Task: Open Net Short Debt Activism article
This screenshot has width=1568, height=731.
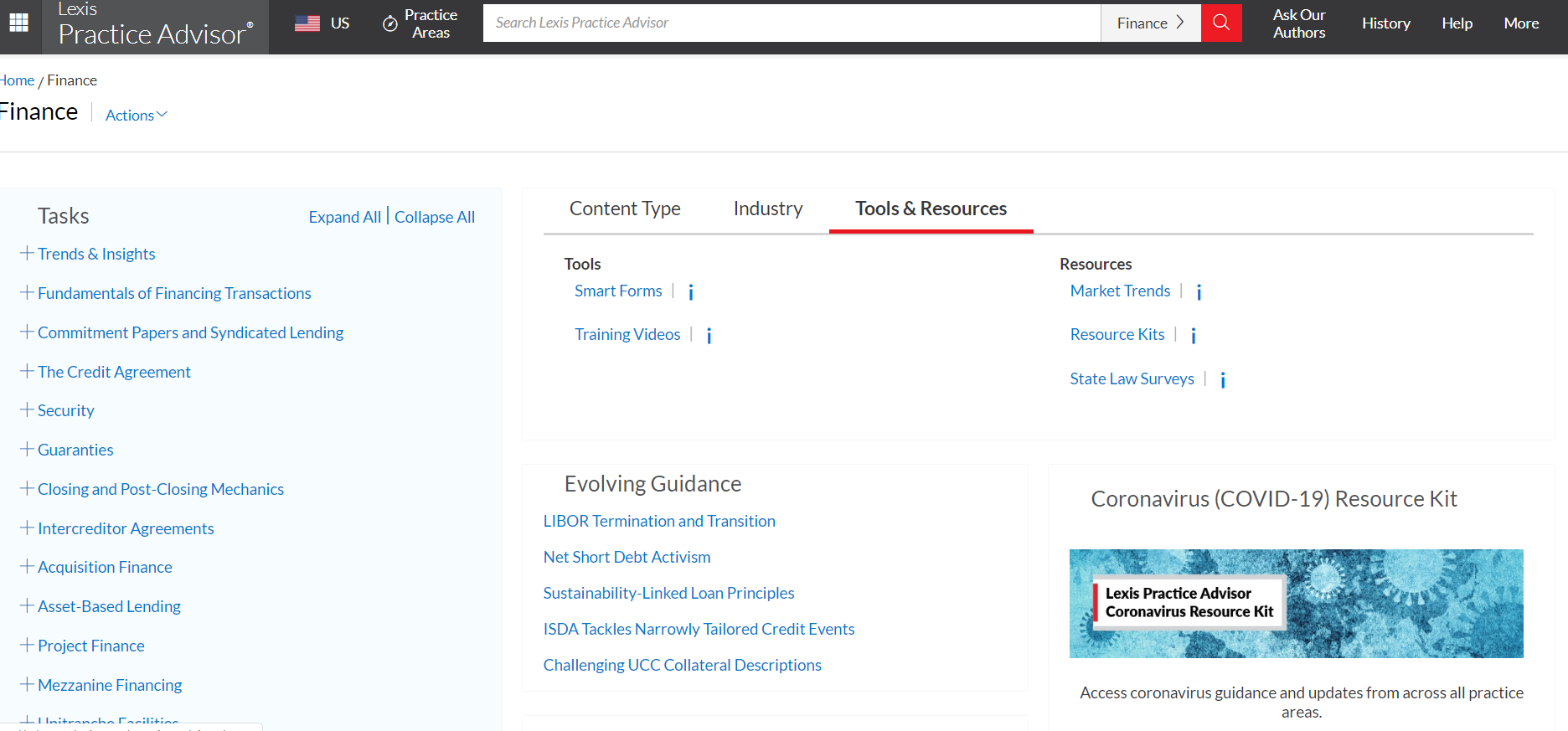Action: tap(627, 557)
